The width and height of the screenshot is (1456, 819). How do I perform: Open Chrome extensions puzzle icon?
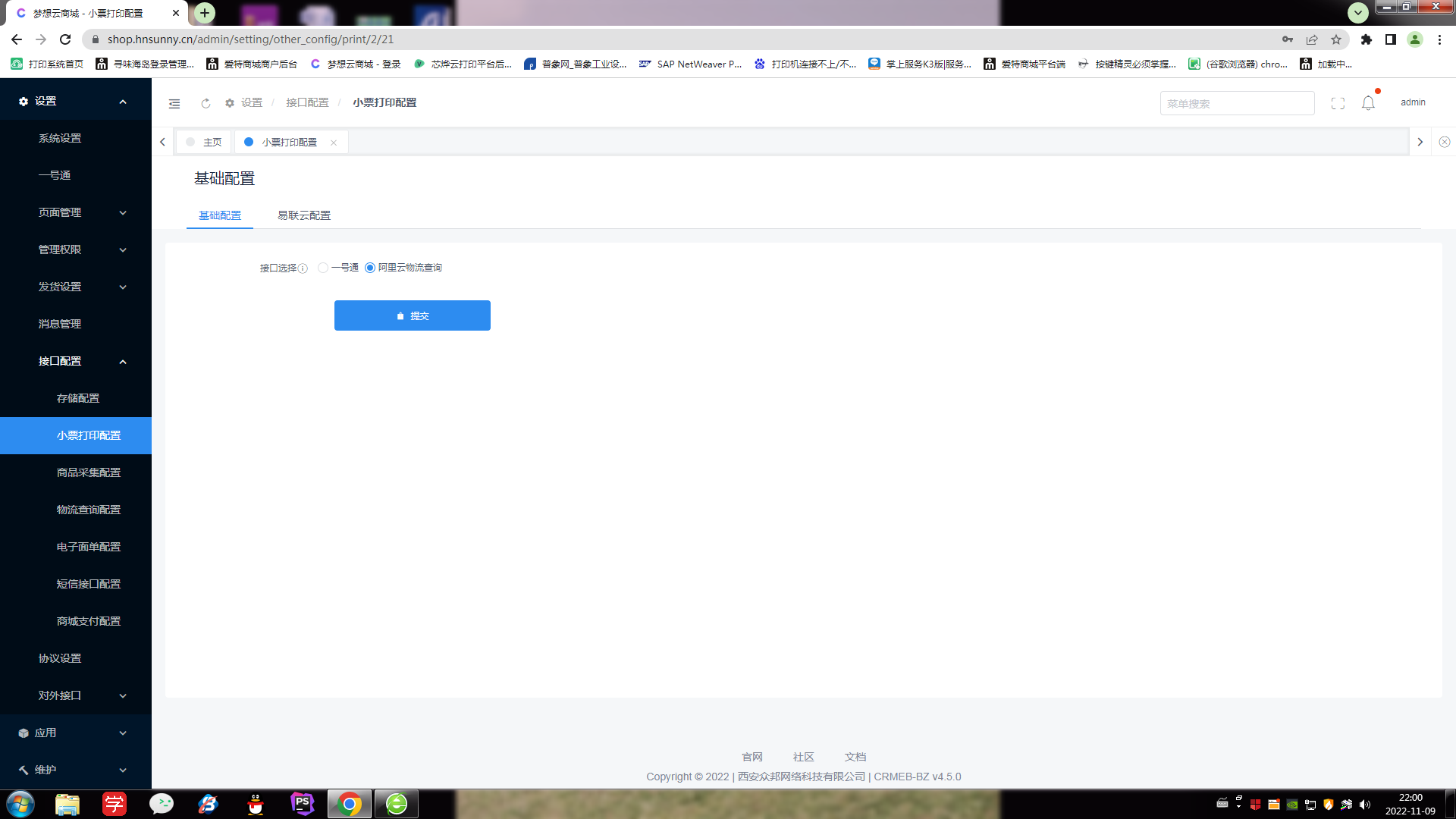[1367, 39]
